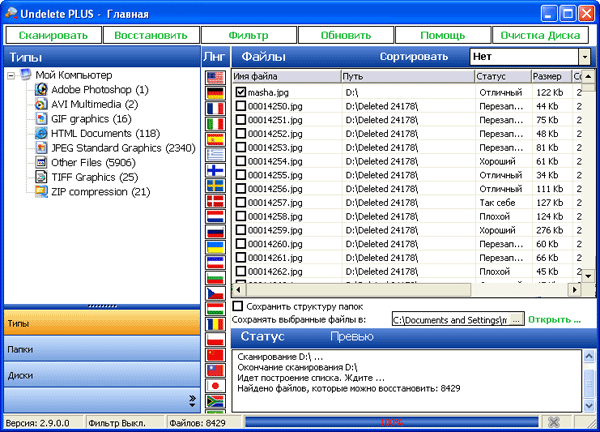The width and height of the screenshot is (600, 432).
Task: Select the 00014260.jpg checkbox
Action: coord(240,243)
